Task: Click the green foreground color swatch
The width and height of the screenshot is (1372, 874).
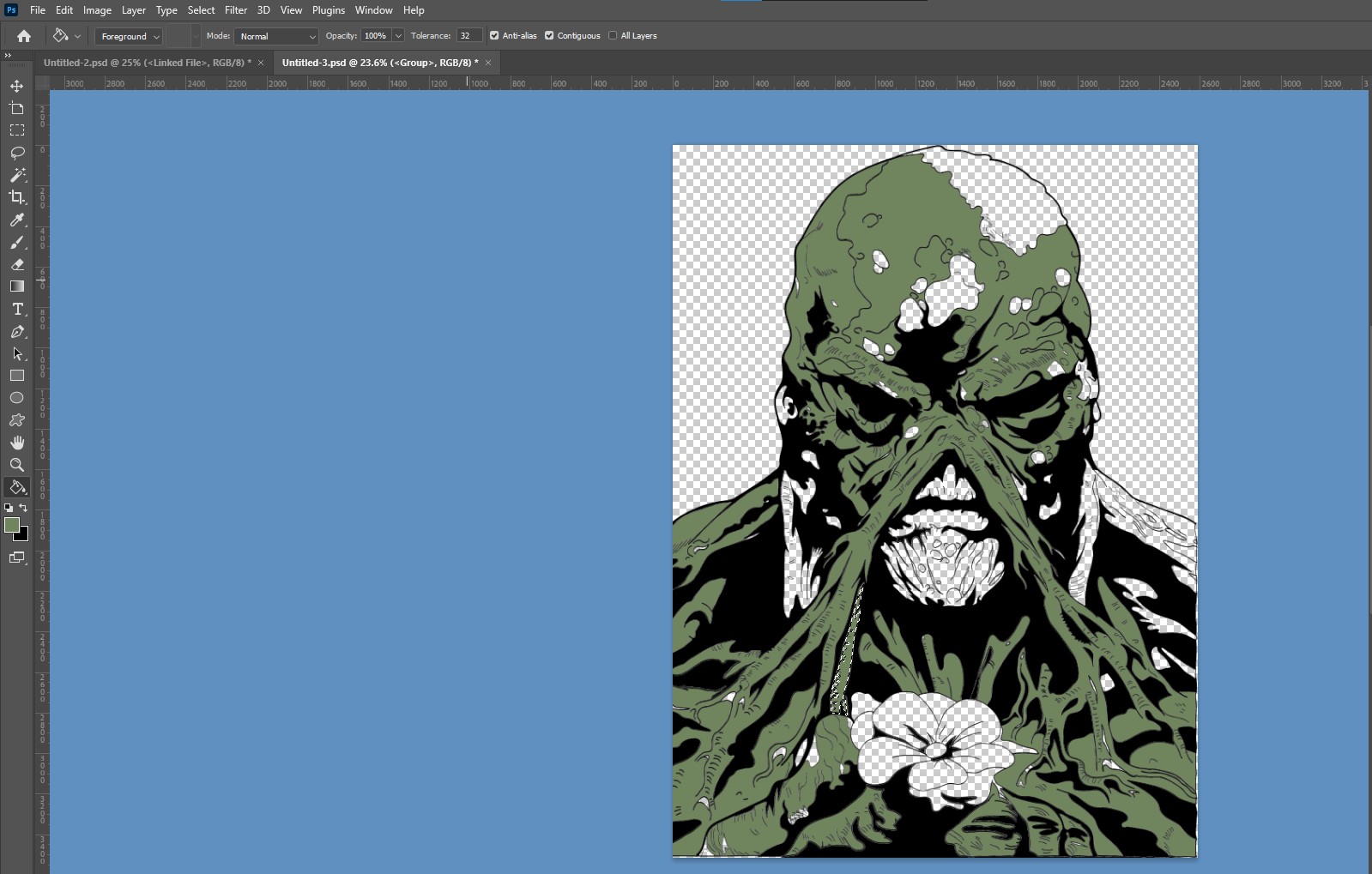Action: pyautogui.click(x=11, y=525)
